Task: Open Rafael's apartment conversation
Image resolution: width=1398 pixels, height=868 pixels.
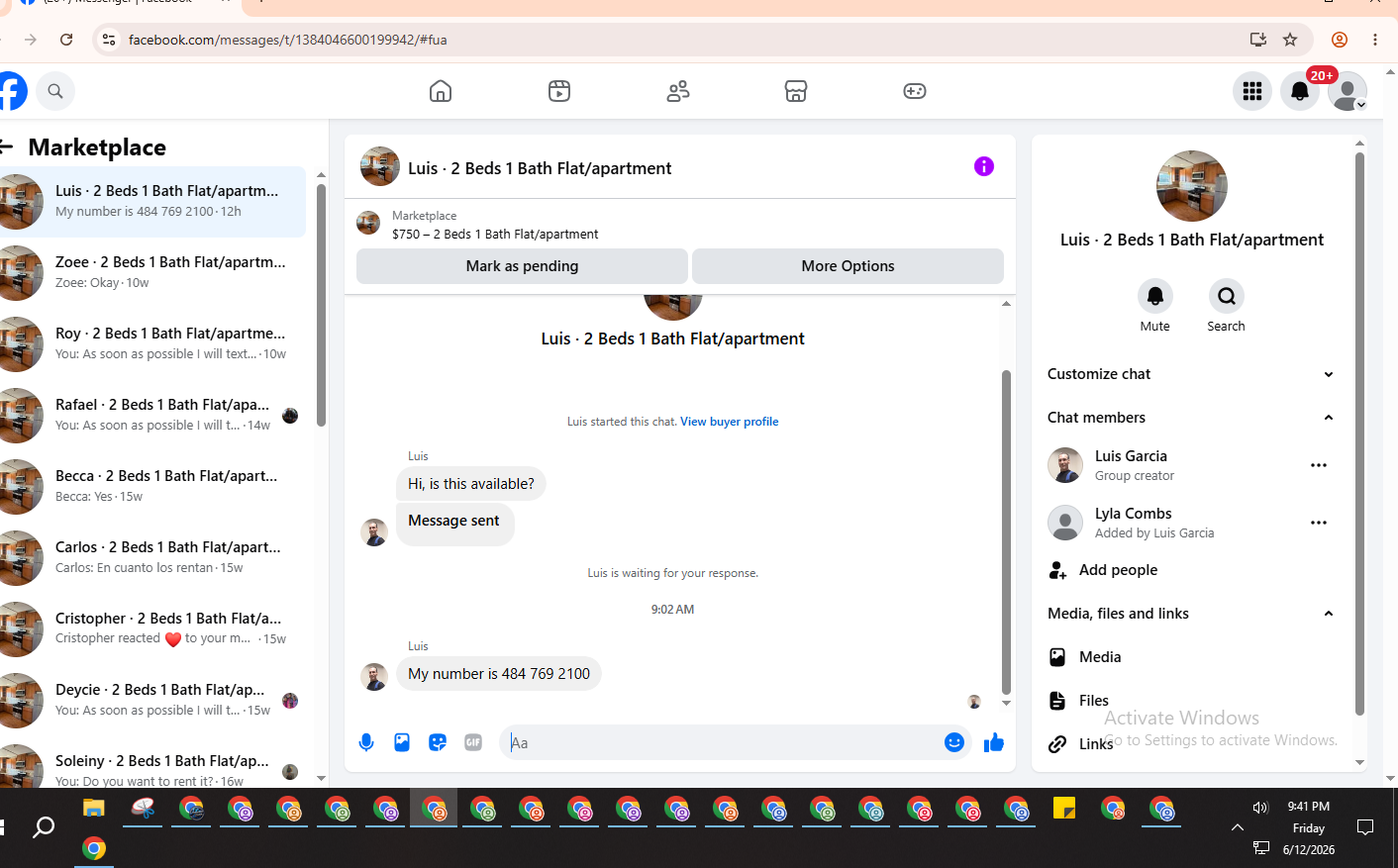Action: coord(152,416)
